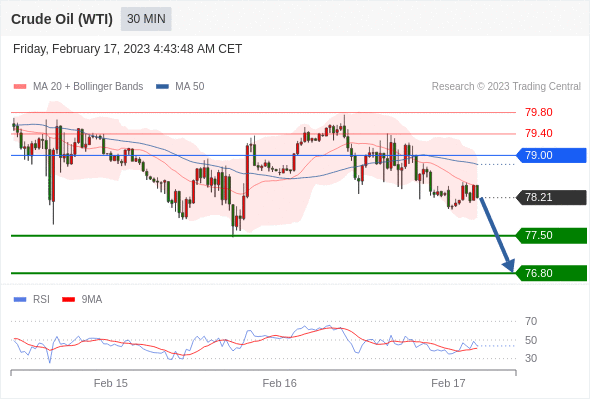Click the 9MA red legend swatch

click(68, 300)
